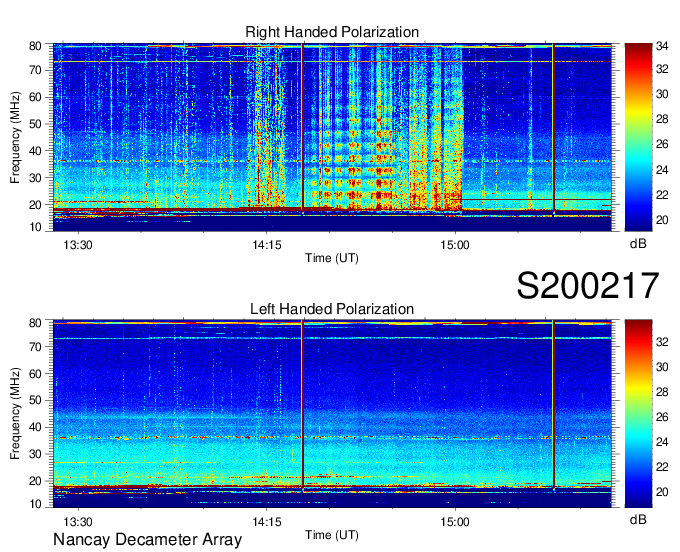Select the S200217 label
The height and width of the screenshot is (552, 680).
pyautogui.click(x=588, y=285)
